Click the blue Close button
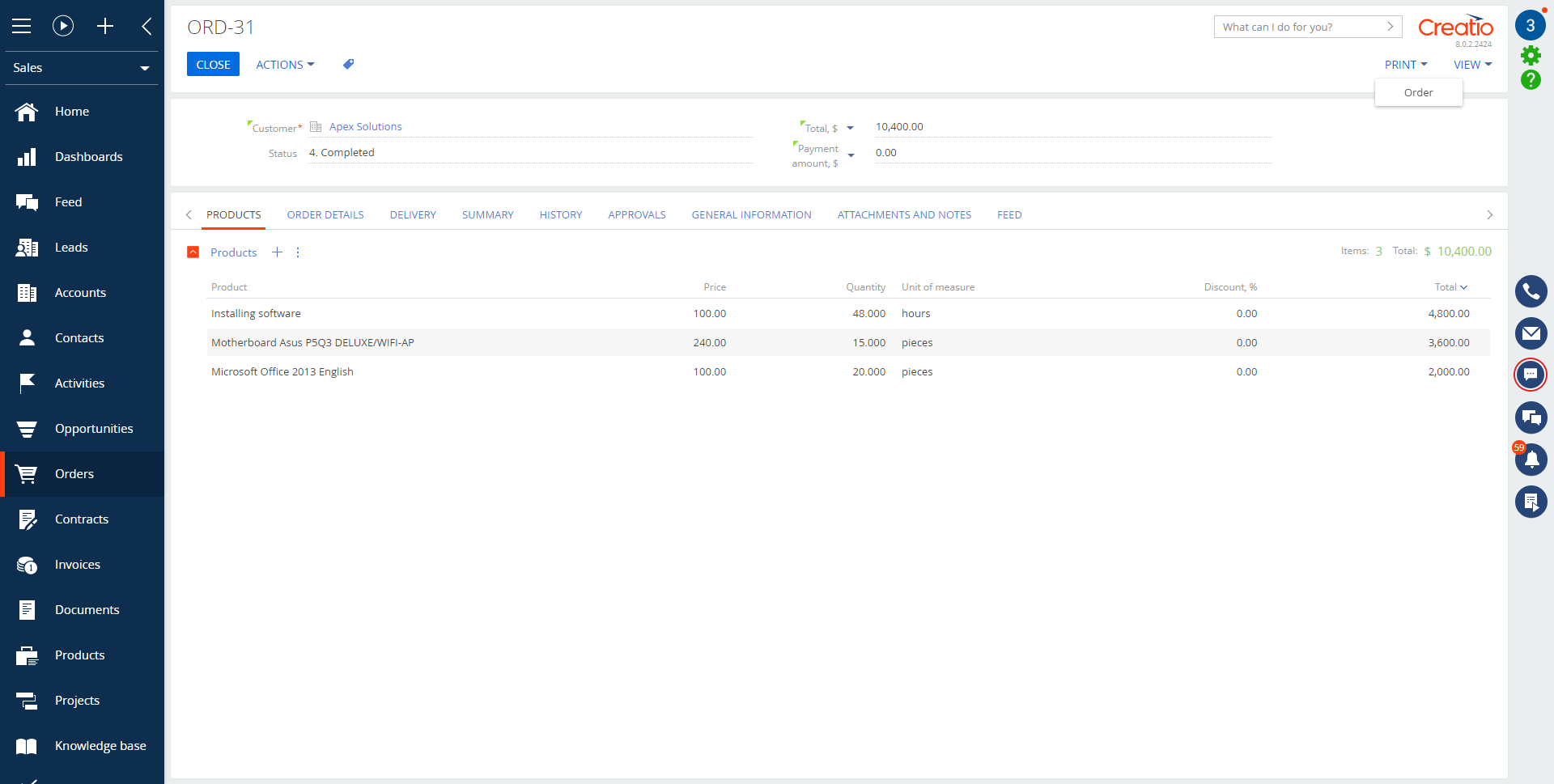The image size is (1554, 784). (x=213, y=65)
